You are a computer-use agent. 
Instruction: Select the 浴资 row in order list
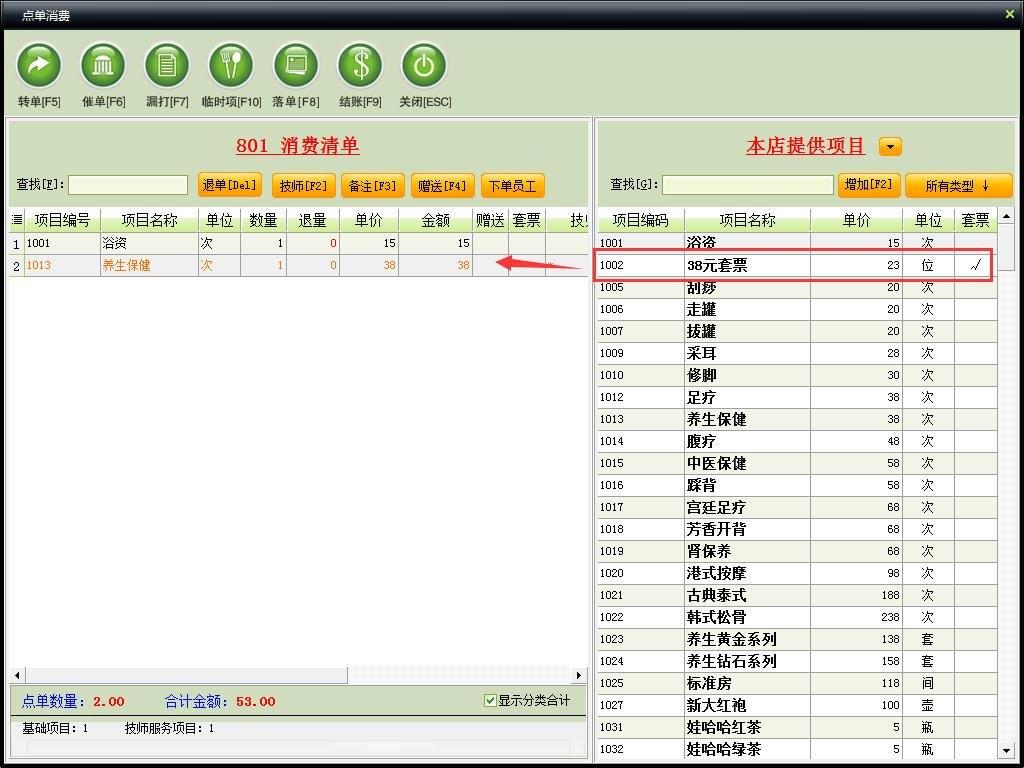point(298,243)
